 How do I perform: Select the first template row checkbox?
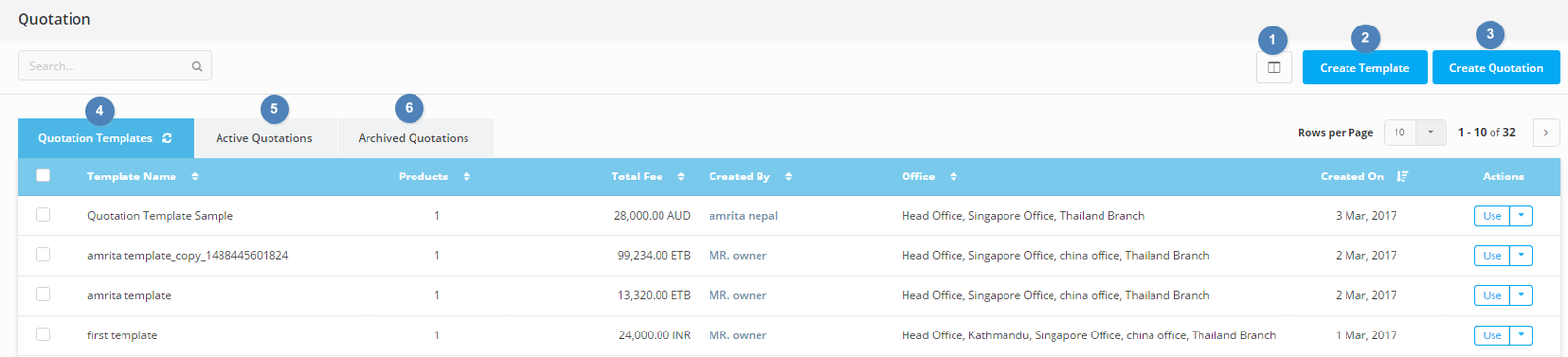click(43, 334)
